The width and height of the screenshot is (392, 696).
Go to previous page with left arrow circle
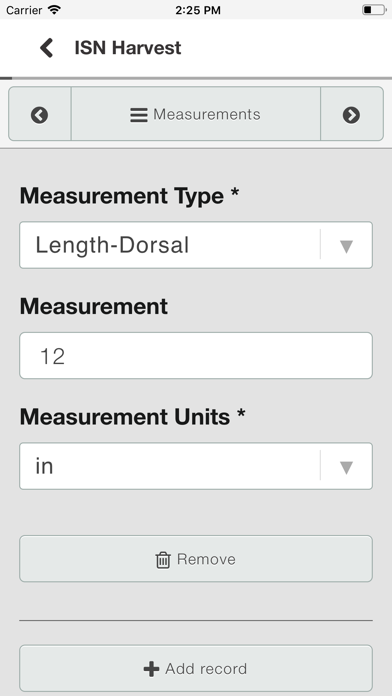(40, 115)
